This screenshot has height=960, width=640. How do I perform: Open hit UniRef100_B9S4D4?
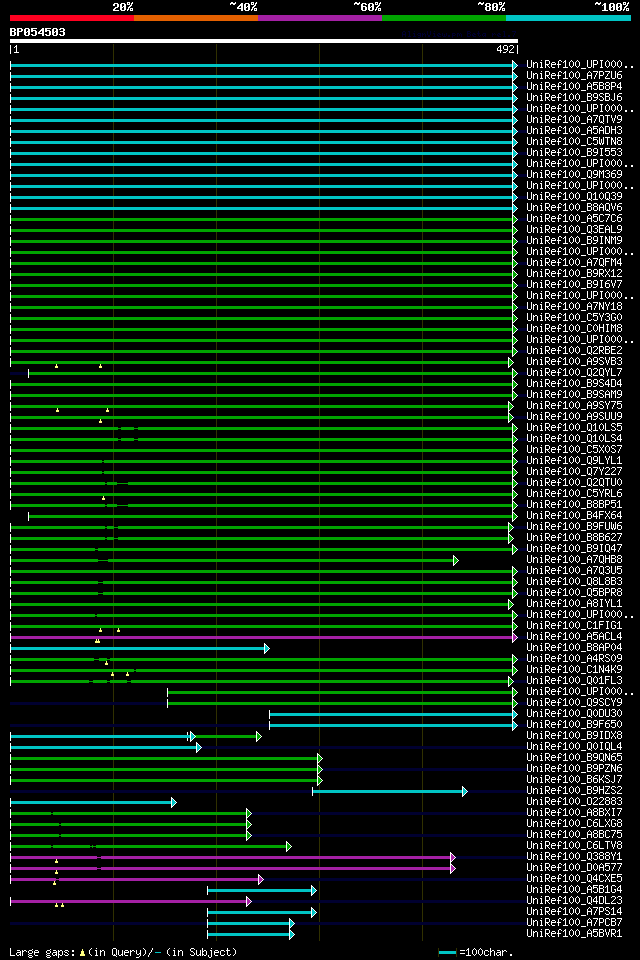pos(574,383)
